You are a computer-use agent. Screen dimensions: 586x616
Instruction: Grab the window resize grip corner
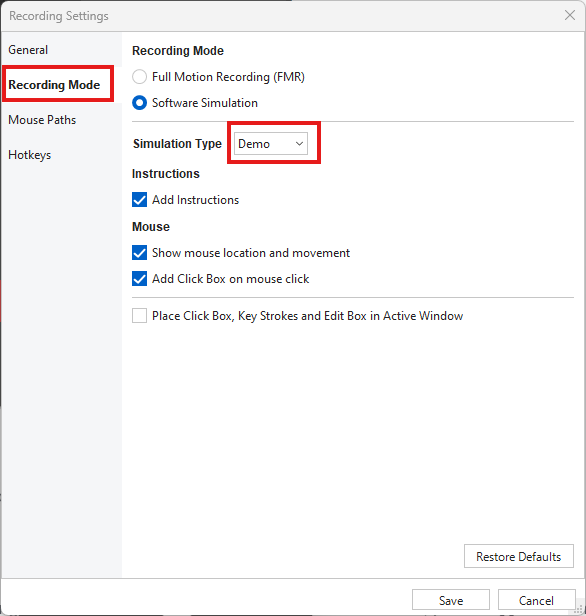pyautogui.click(x=579, y=609)
